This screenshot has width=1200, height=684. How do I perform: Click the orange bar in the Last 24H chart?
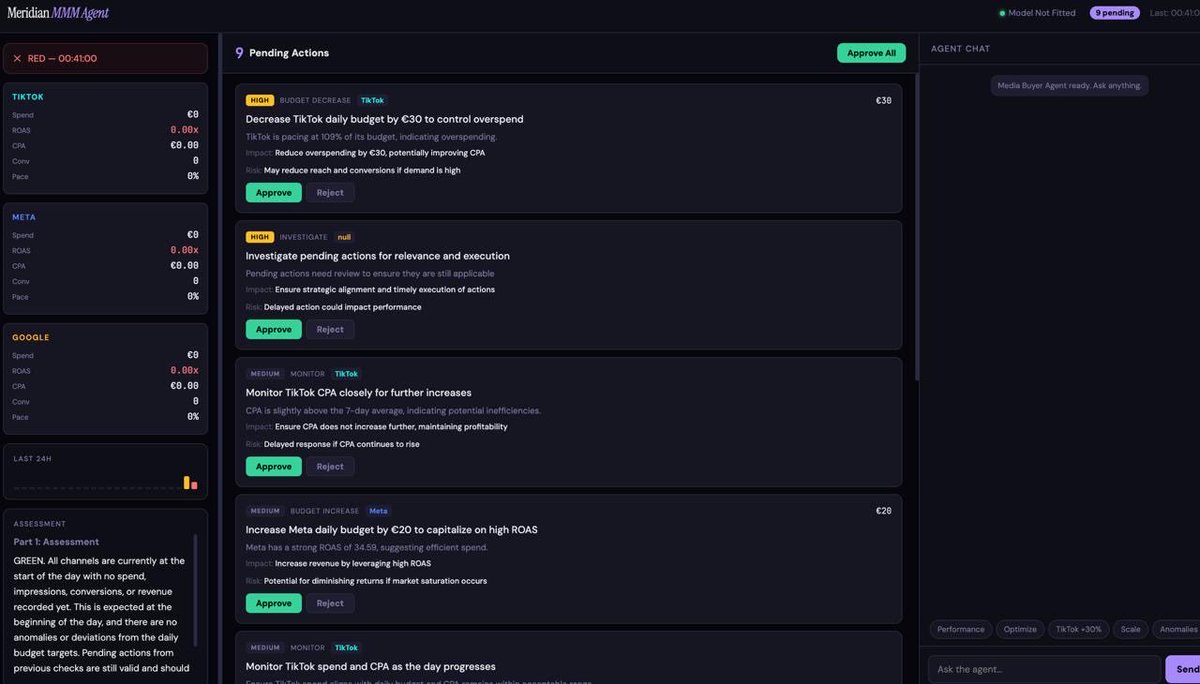pos(186,483)
